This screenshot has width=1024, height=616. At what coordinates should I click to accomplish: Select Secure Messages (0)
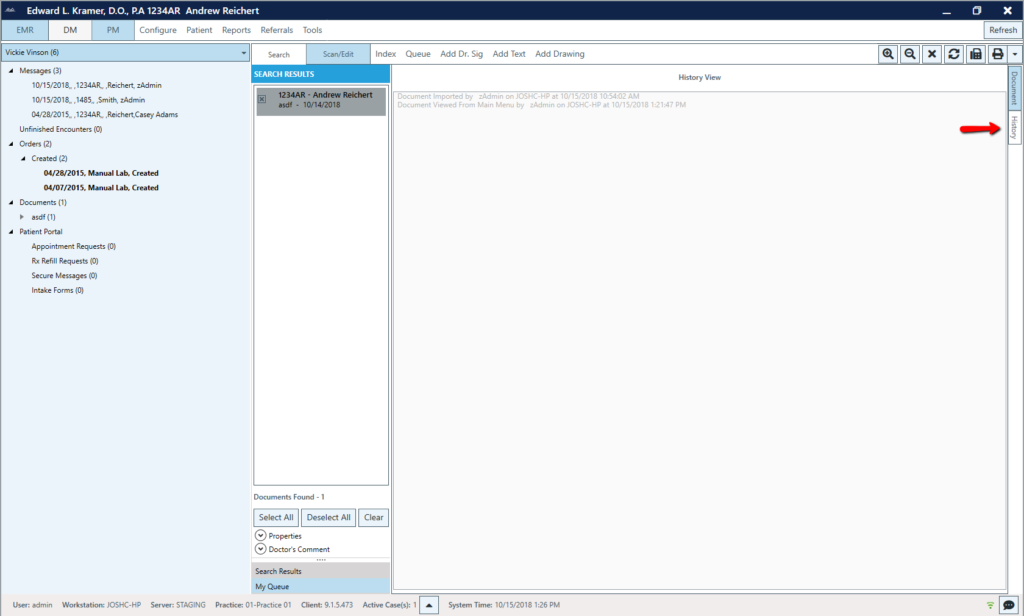click(65, 276)
